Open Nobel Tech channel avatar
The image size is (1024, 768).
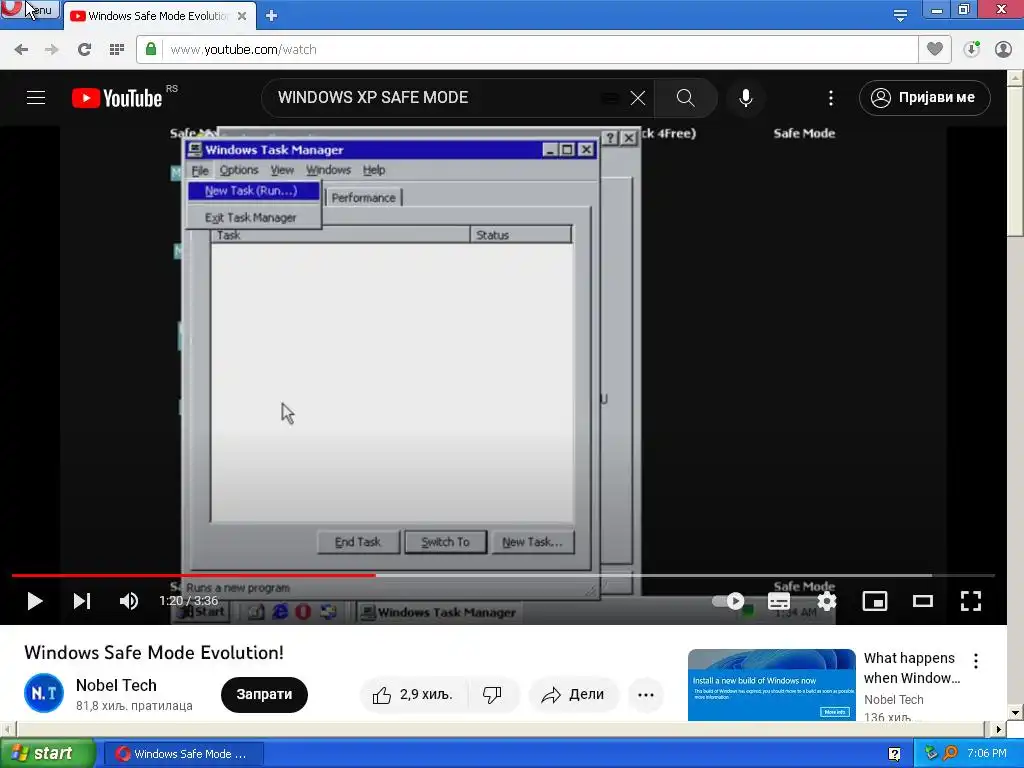coord(44,693)
